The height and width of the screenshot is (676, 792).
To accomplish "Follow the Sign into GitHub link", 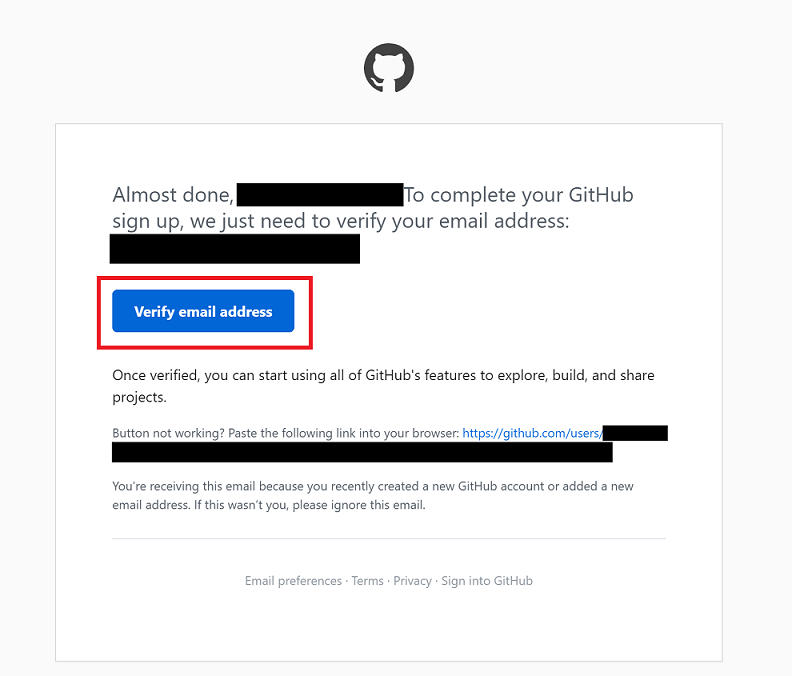I will coord(487,581).
